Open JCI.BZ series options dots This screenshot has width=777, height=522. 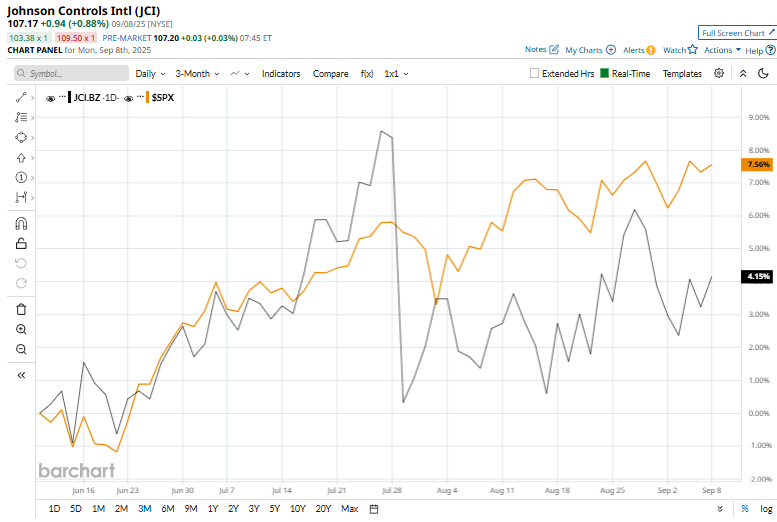62,96
